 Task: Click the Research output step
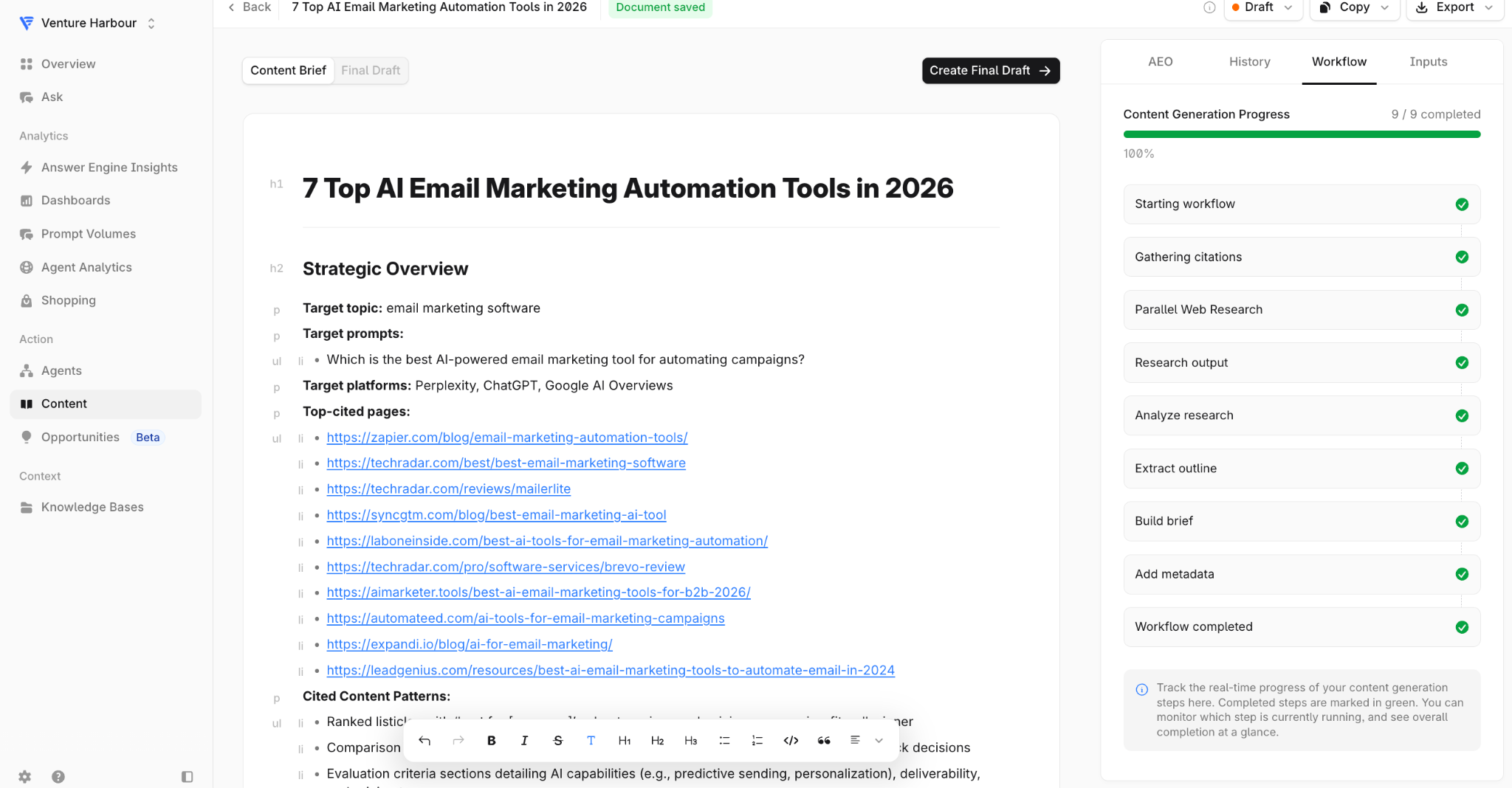(x=1302, y=362)
